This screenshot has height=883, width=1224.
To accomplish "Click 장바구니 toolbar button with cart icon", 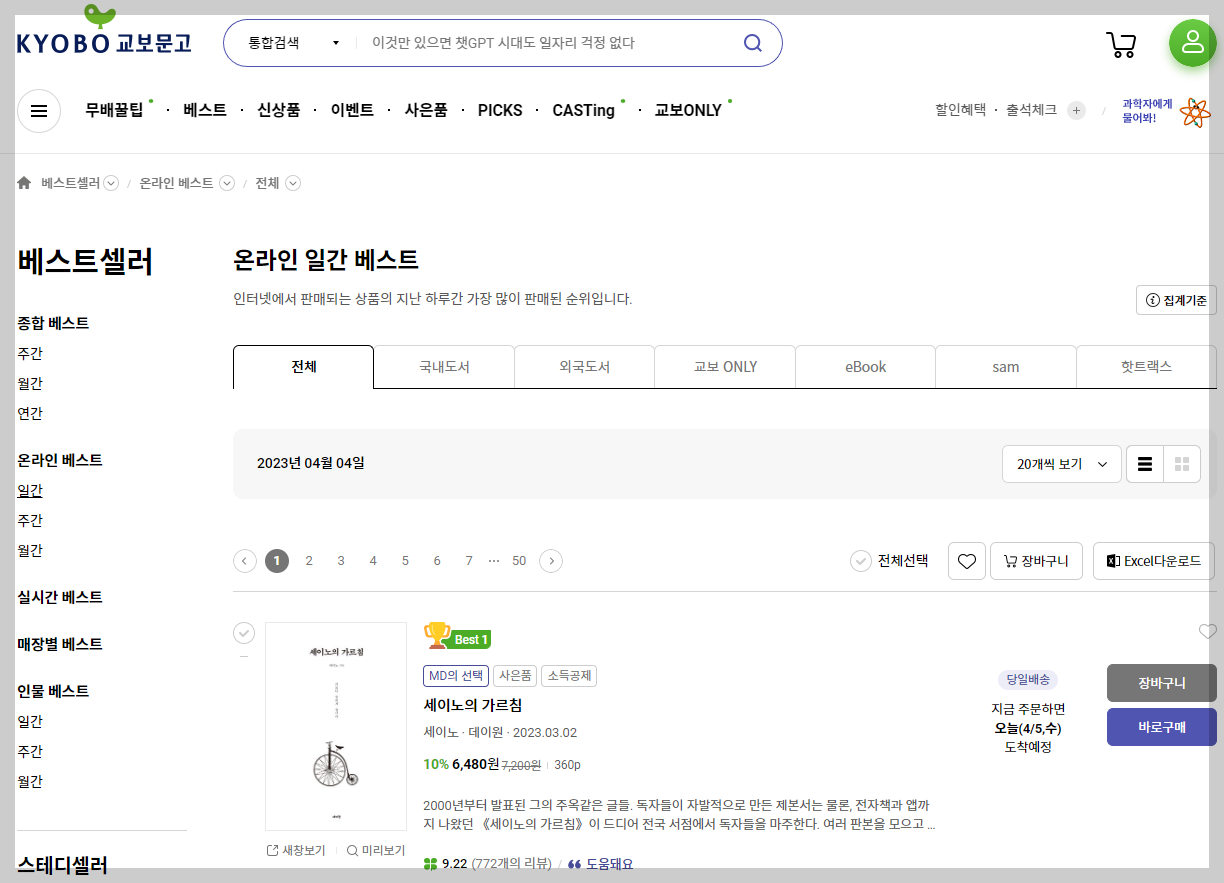I will [1036, 561].
